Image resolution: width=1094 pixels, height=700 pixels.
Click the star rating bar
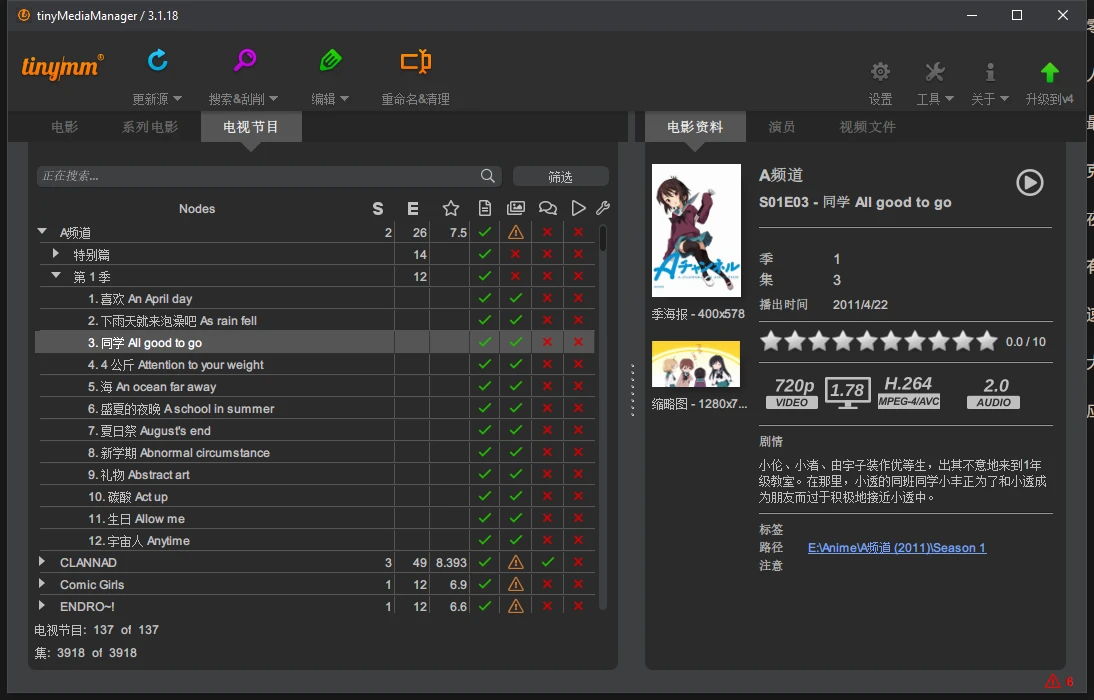[878, 341]
